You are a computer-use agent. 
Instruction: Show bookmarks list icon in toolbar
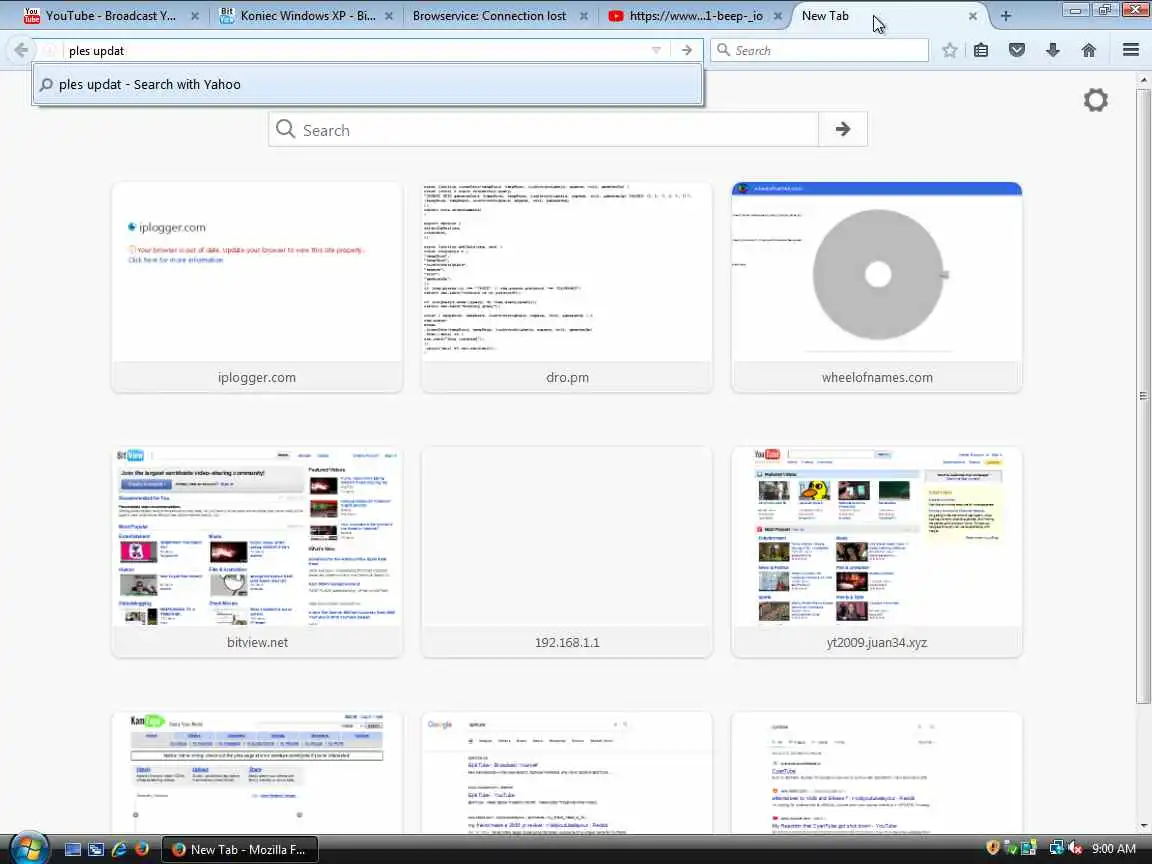coord(981,50)
